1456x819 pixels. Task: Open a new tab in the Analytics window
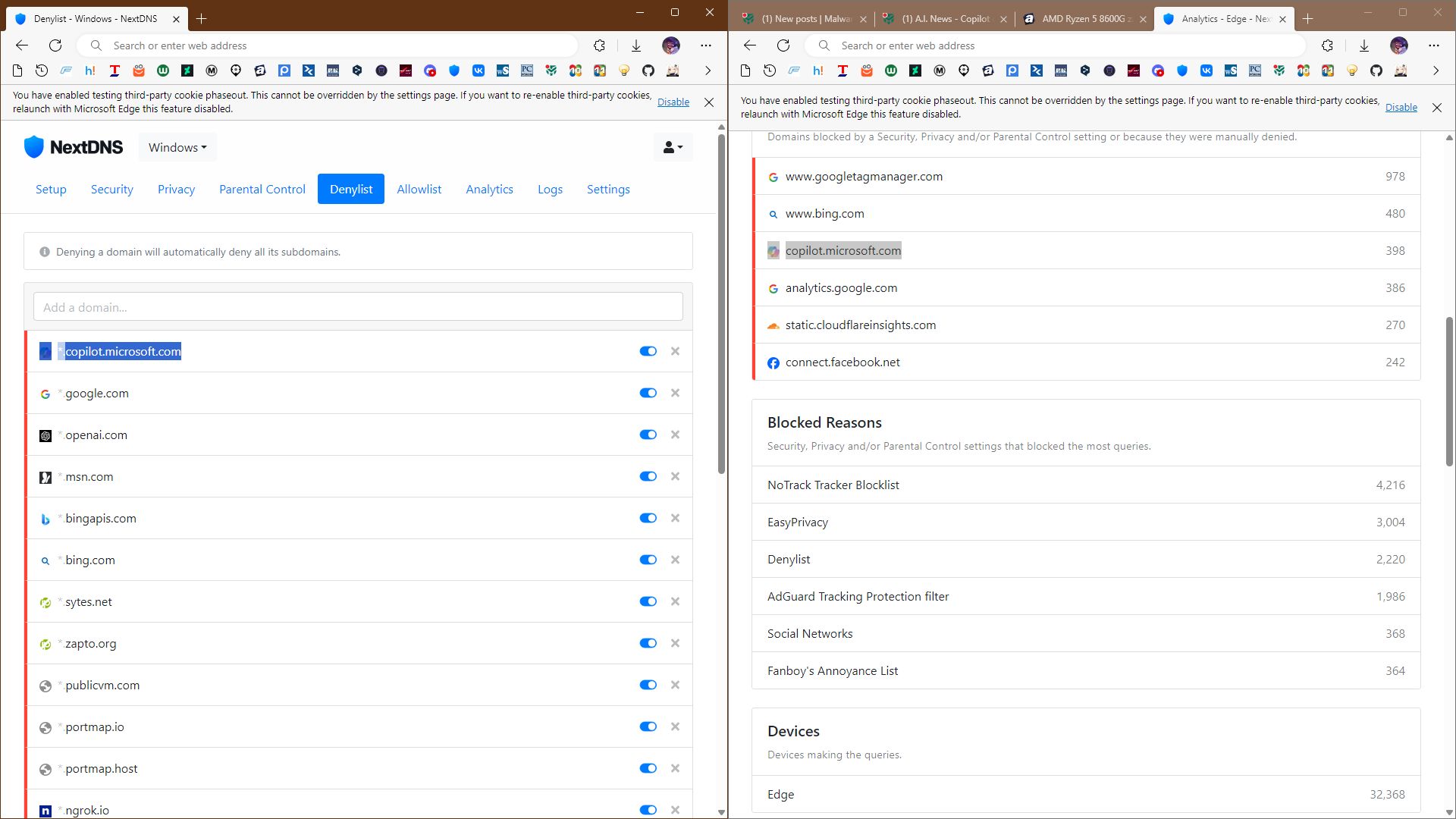(x=1308, y=18)
